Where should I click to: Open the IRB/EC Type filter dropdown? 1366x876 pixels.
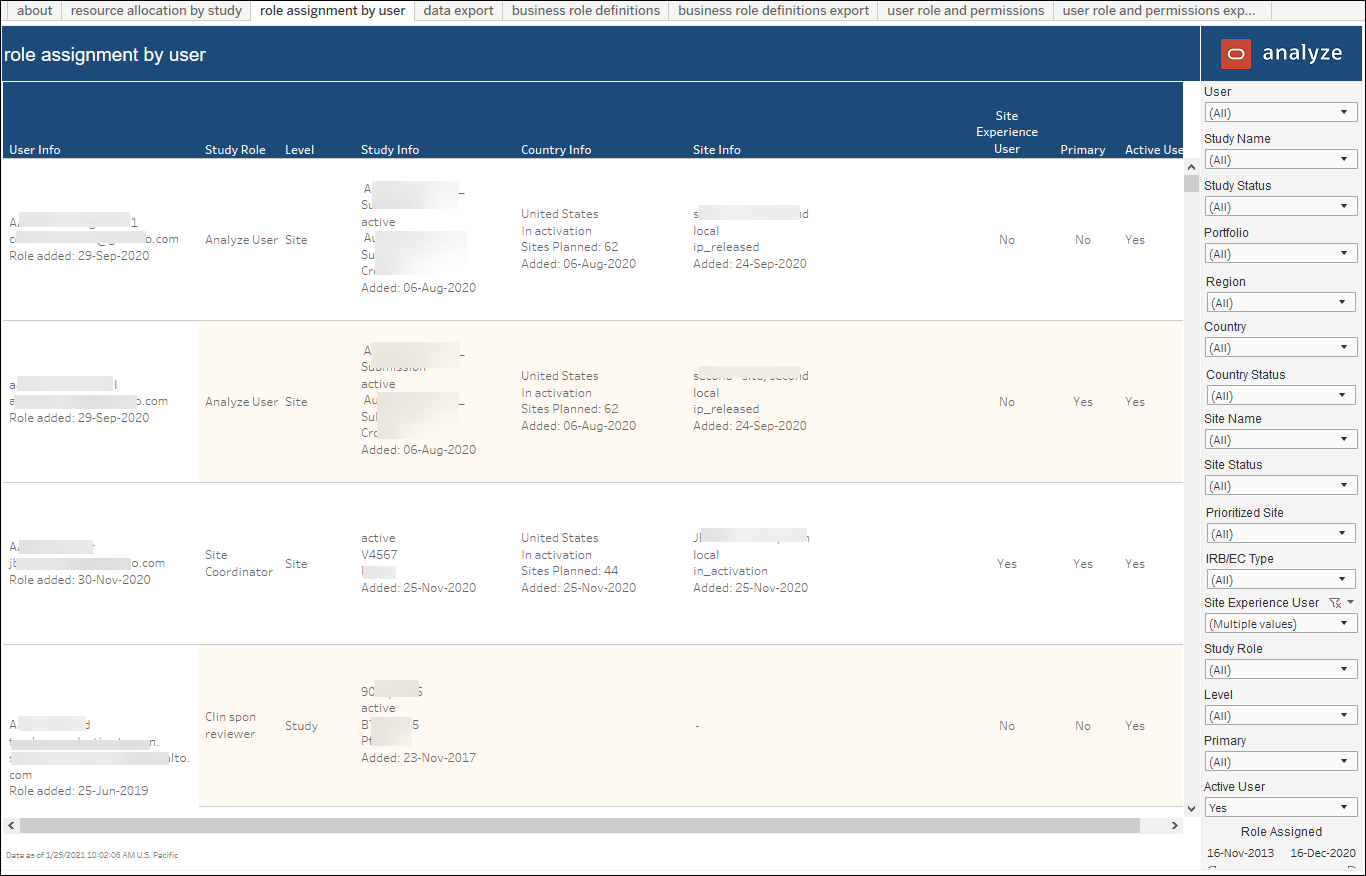[x=1281, y=580]
